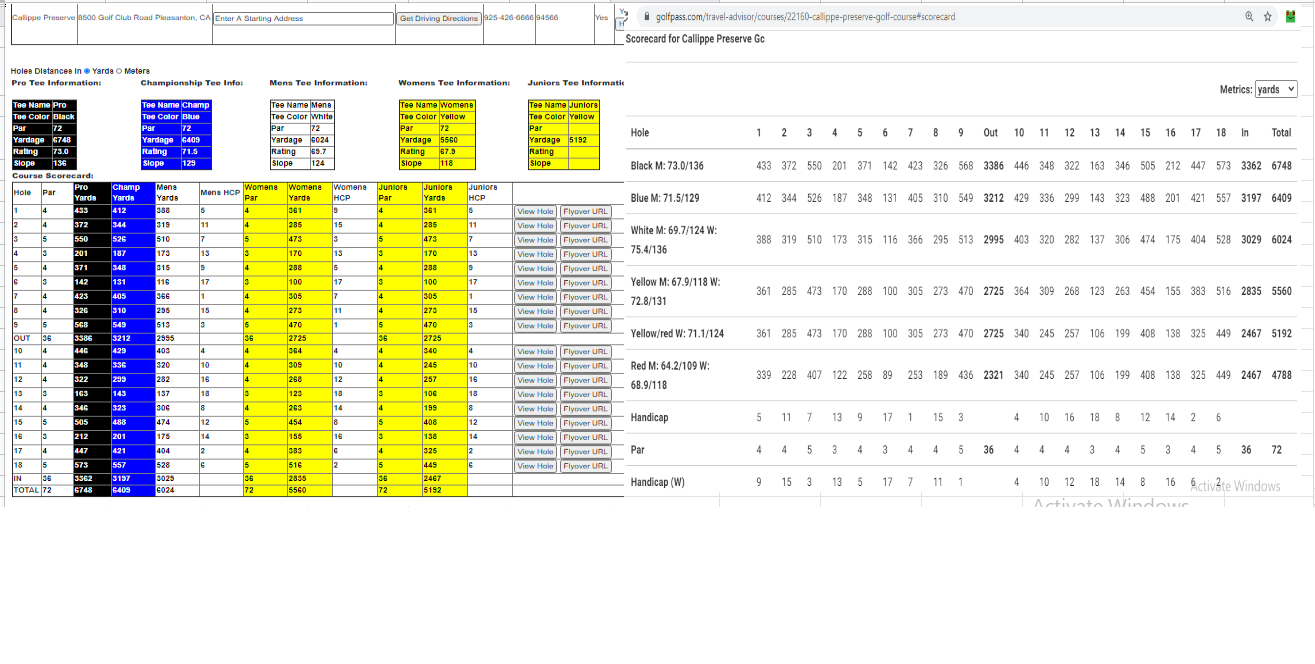Click Flyover URL button for hole 12

(584, 380)
